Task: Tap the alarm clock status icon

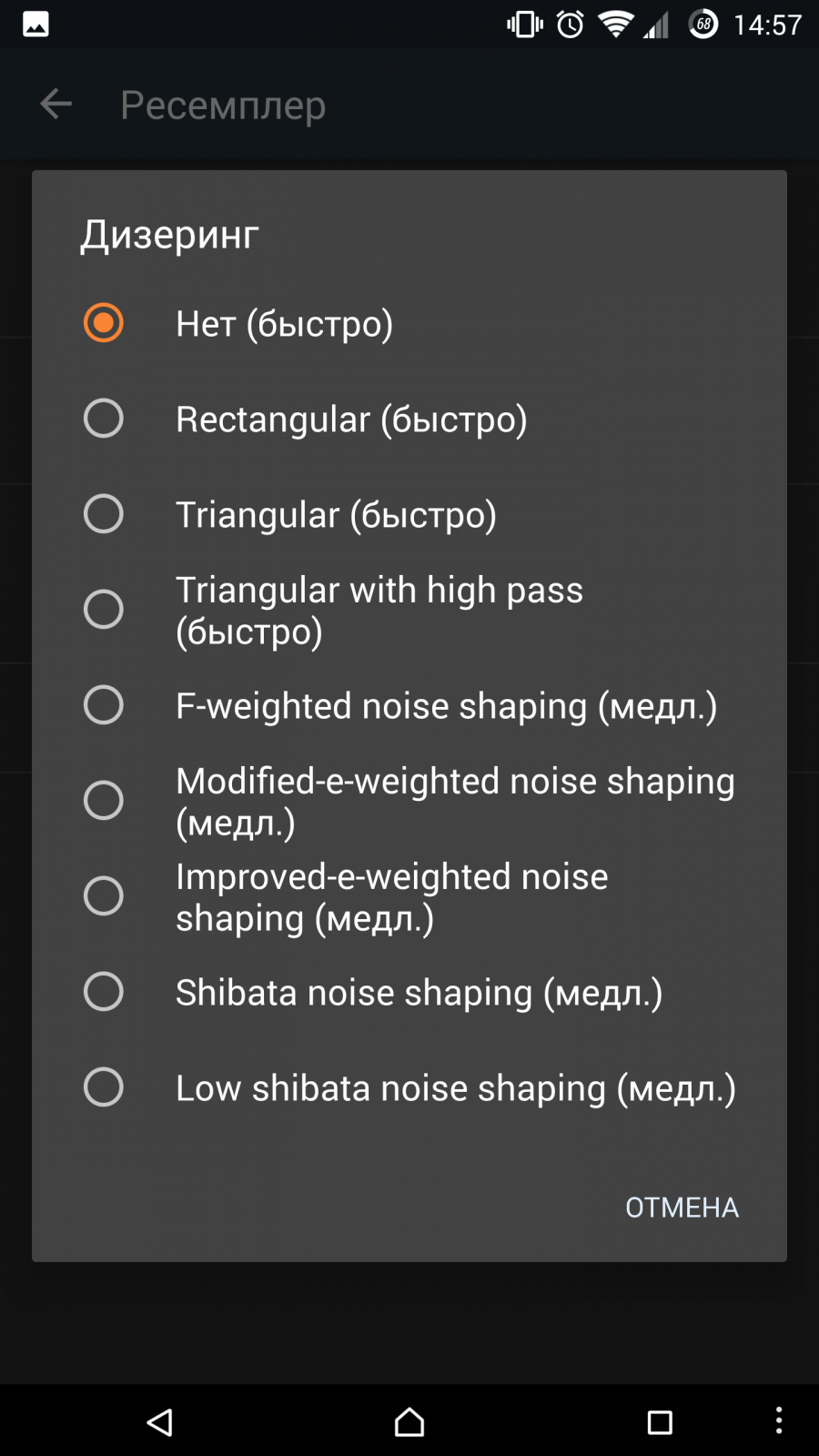Action: click(571, 25)
